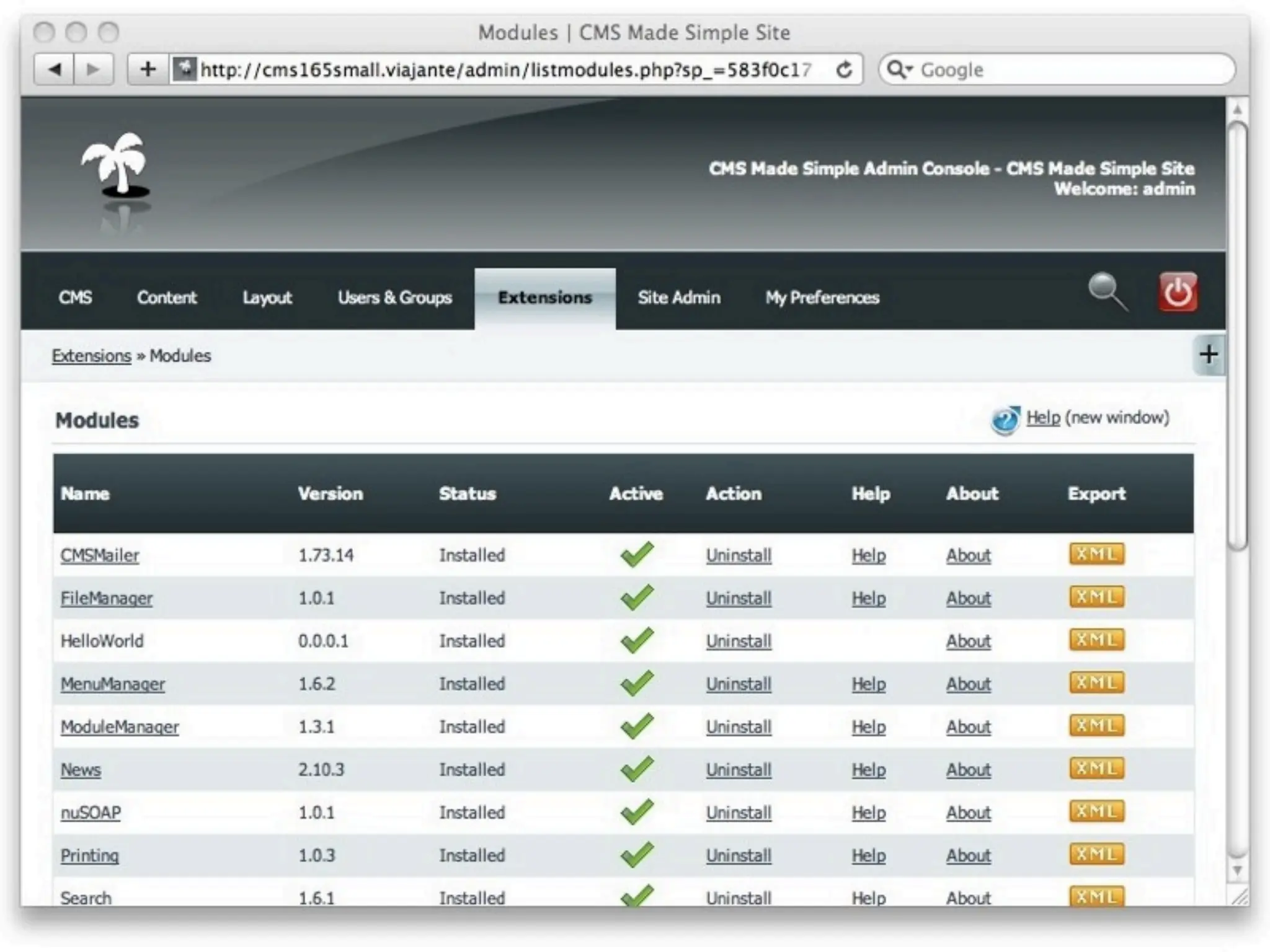Click the red logout power icon
The height and width of the screenshot is (952, 1270).
pyautogui.click(x=1178, y=291)
